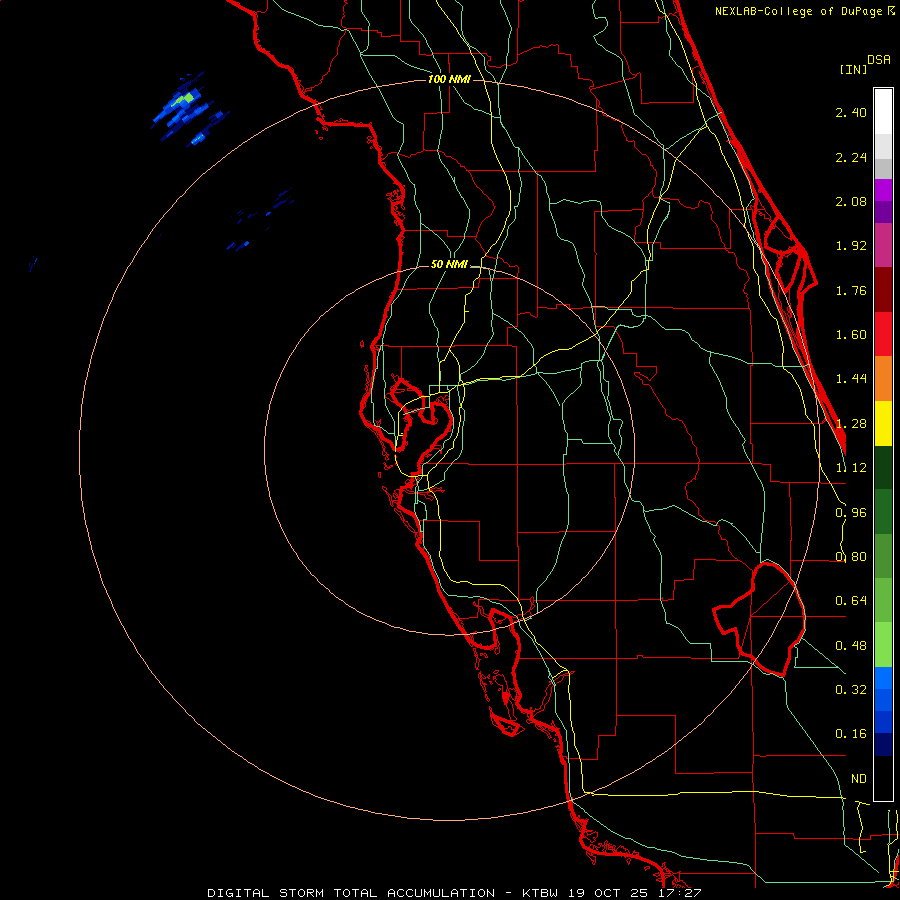Click the 0.64 legend value

click(851, 601)
